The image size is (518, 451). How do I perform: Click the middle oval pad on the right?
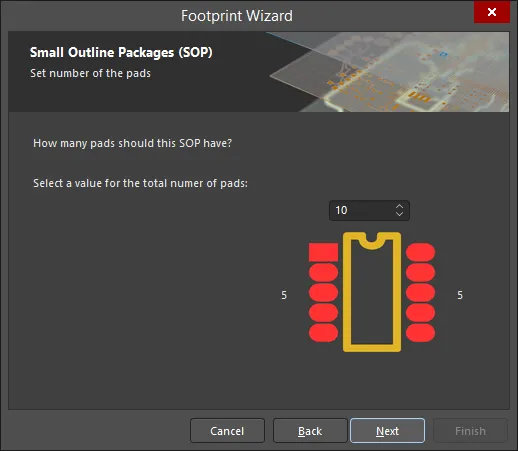420,292
